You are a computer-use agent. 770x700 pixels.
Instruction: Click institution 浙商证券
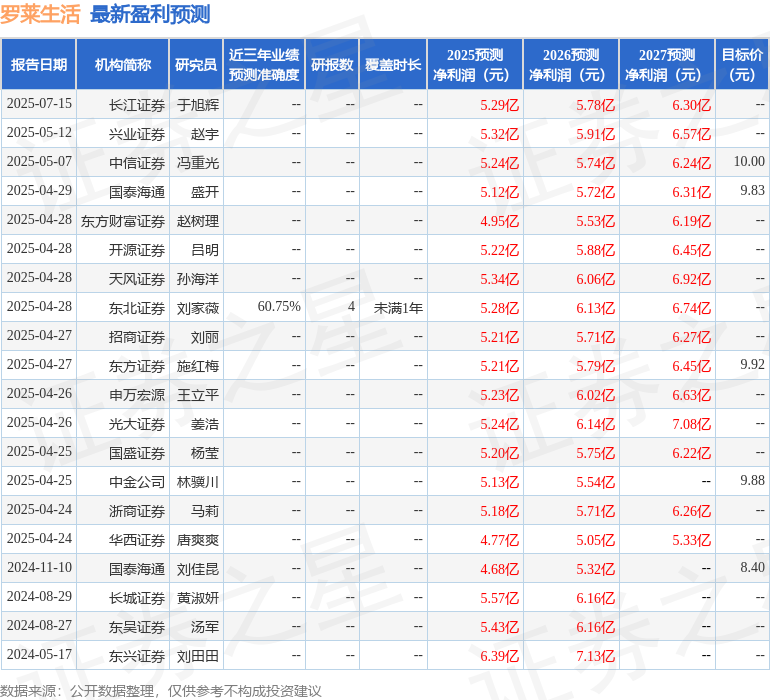(137, 511)
